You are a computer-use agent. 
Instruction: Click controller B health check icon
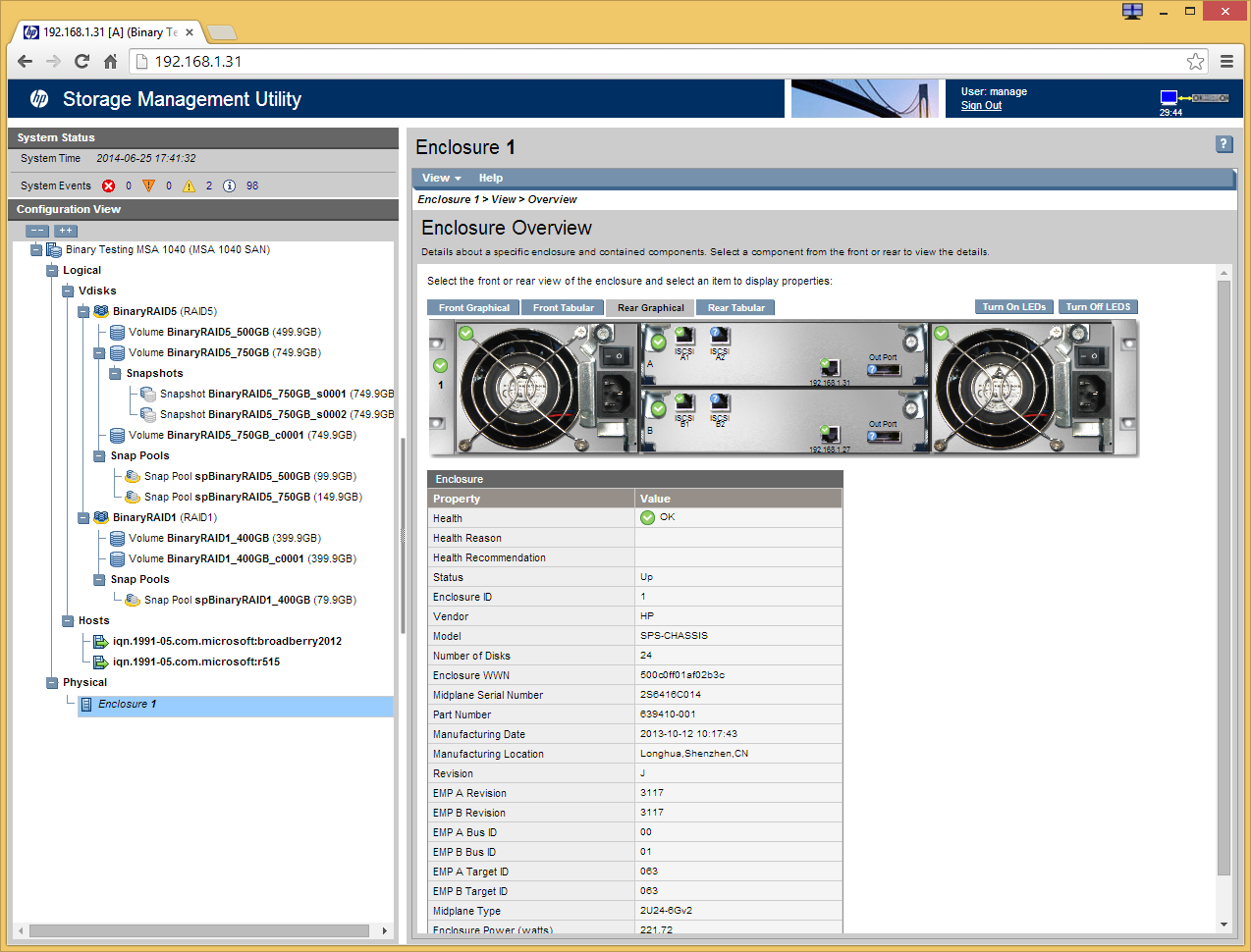(658, 409)
